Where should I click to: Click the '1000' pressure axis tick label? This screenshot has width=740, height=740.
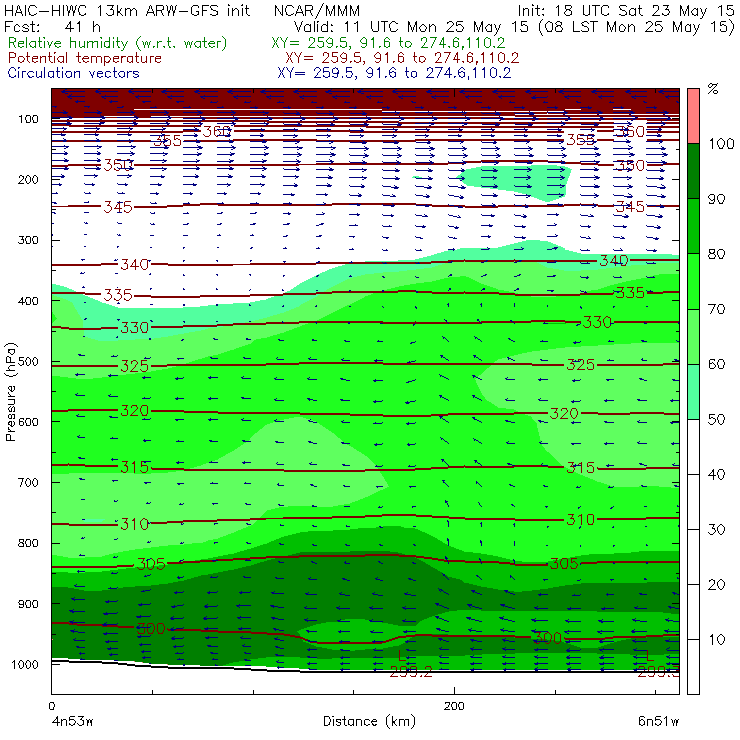(x=25, y=664)
